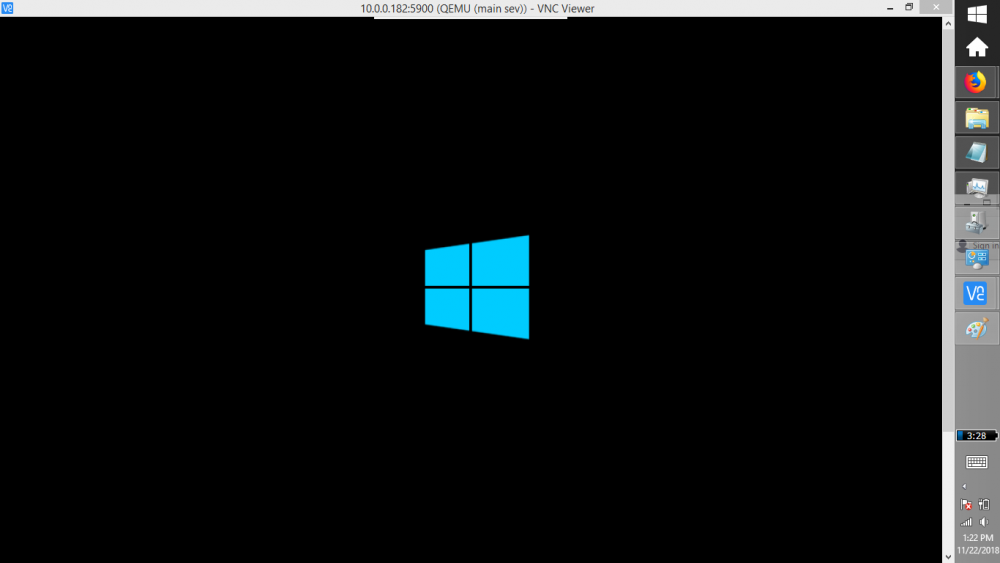Show hidden tray icons arrow
The height and width of the screenshot is (563, 1000).
coord(964,486)
